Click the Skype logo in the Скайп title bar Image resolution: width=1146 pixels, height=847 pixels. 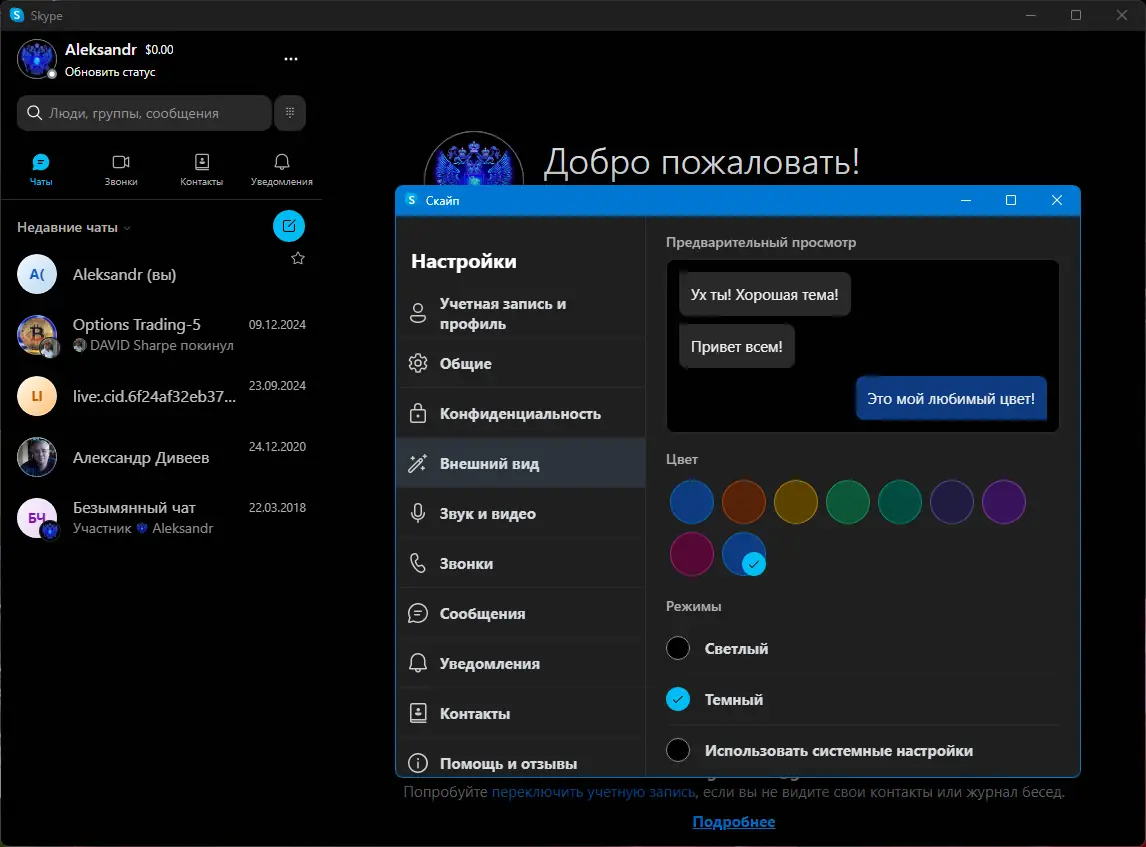pos(411,200)
